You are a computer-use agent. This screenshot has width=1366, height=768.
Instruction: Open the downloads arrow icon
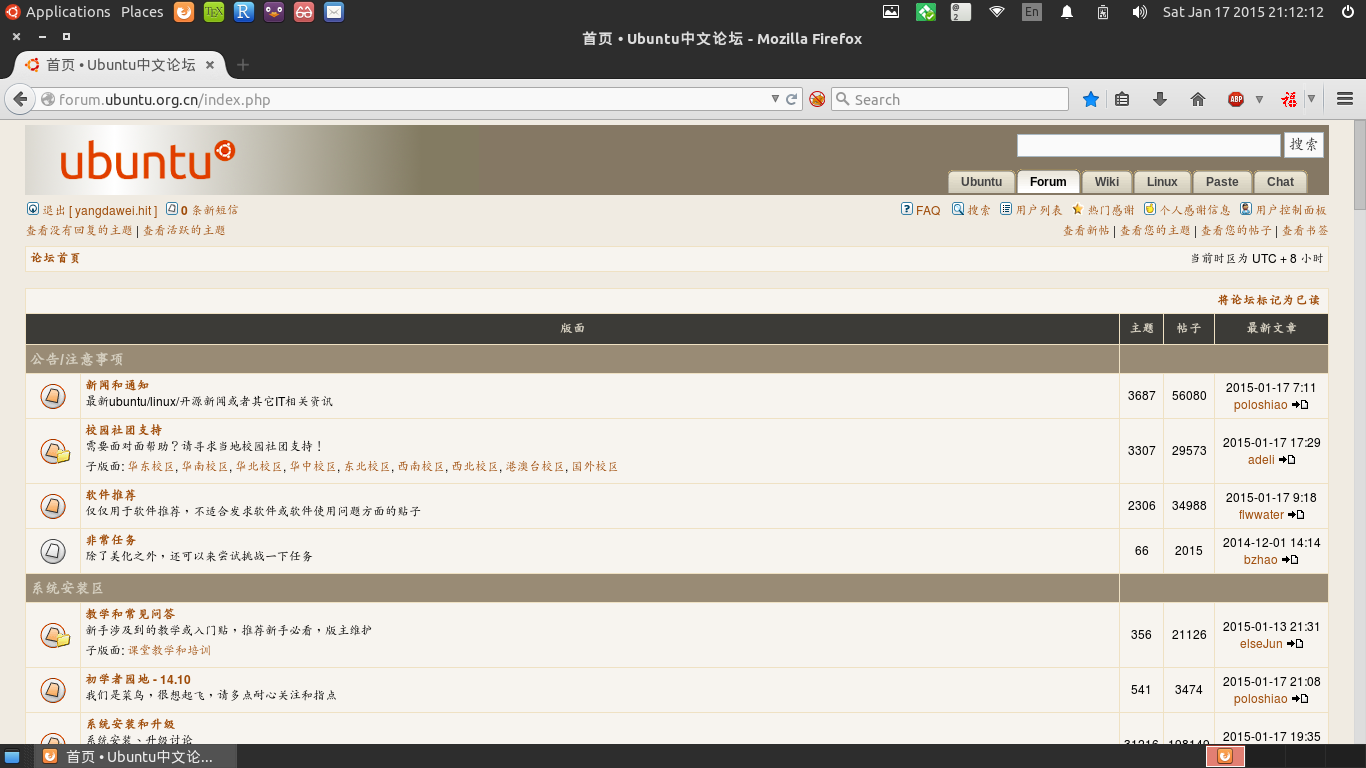1160,99
